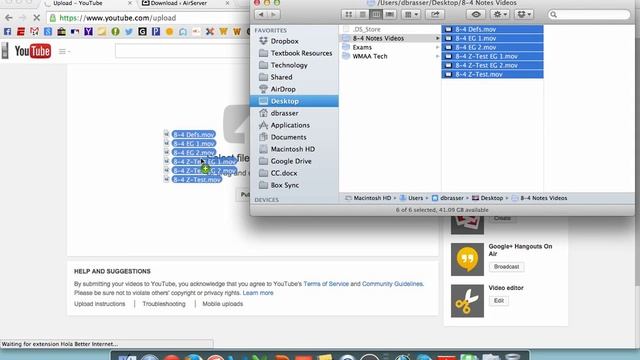Screen dimensions: 640x360
Task: Switch Finder to Cover Flow view
Action: click(x=390, y=14)
